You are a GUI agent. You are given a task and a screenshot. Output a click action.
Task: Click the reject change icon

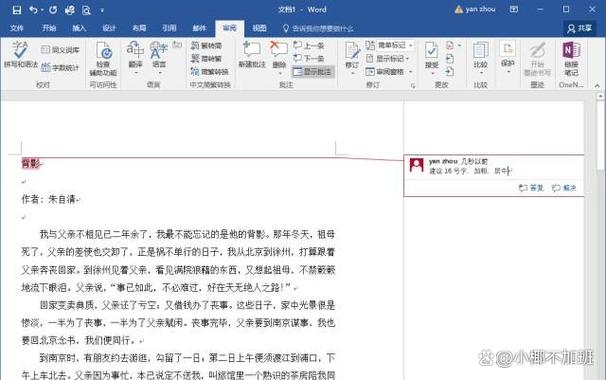point(450,46)
